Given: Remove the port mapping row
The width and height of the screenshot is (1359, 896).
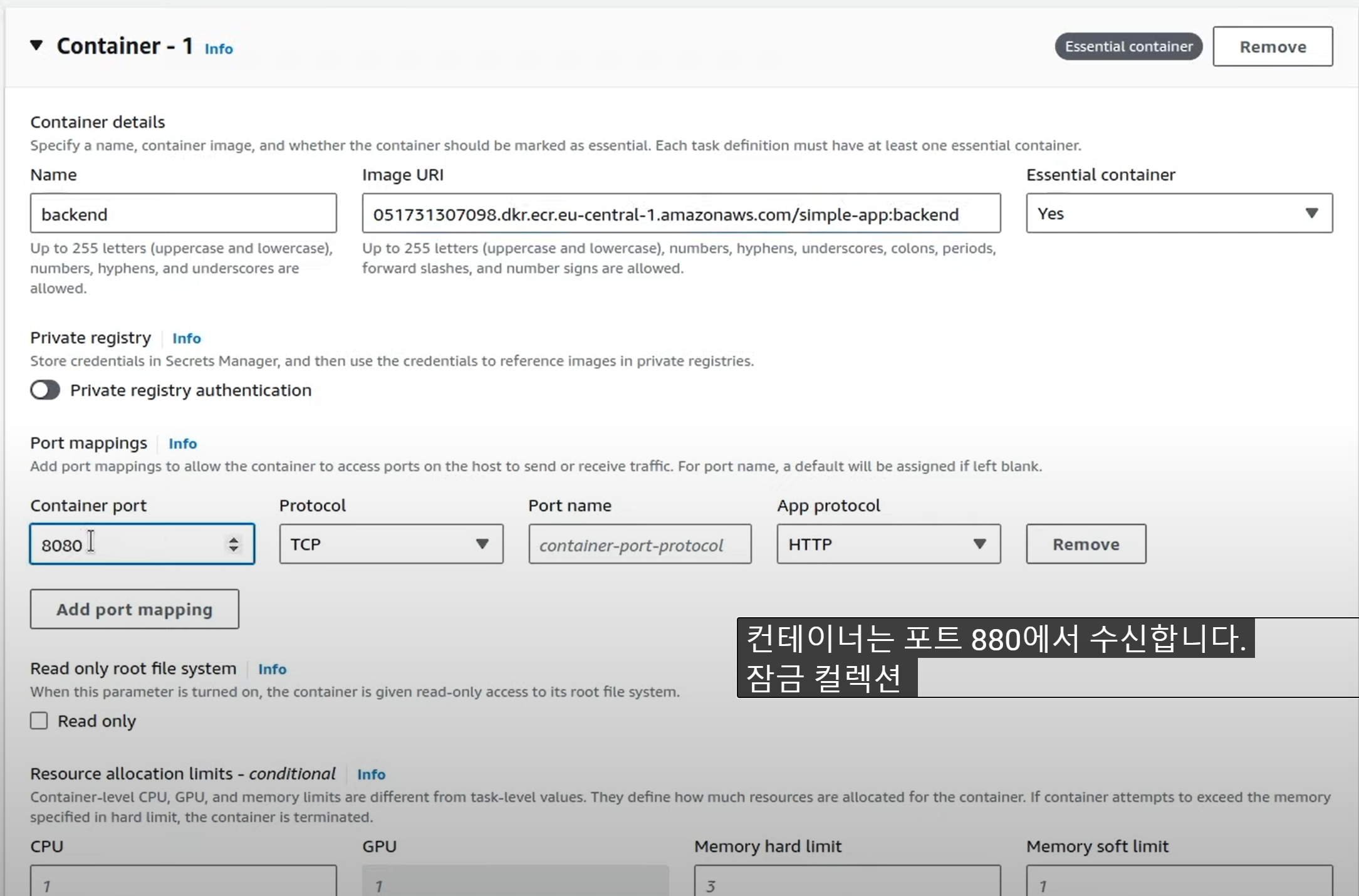Looking at the screenshot, I should (x=1085, y=544).
